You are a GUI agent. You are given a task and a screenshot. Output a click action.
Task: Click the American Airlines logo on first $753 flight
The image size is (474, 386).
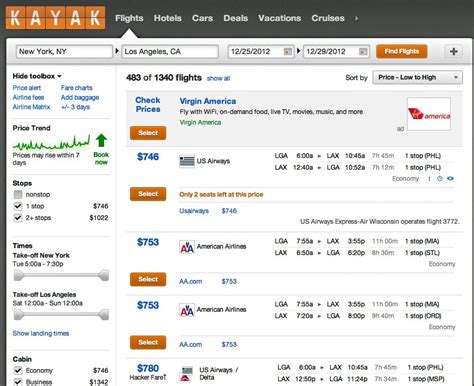[x=187, y=247]
